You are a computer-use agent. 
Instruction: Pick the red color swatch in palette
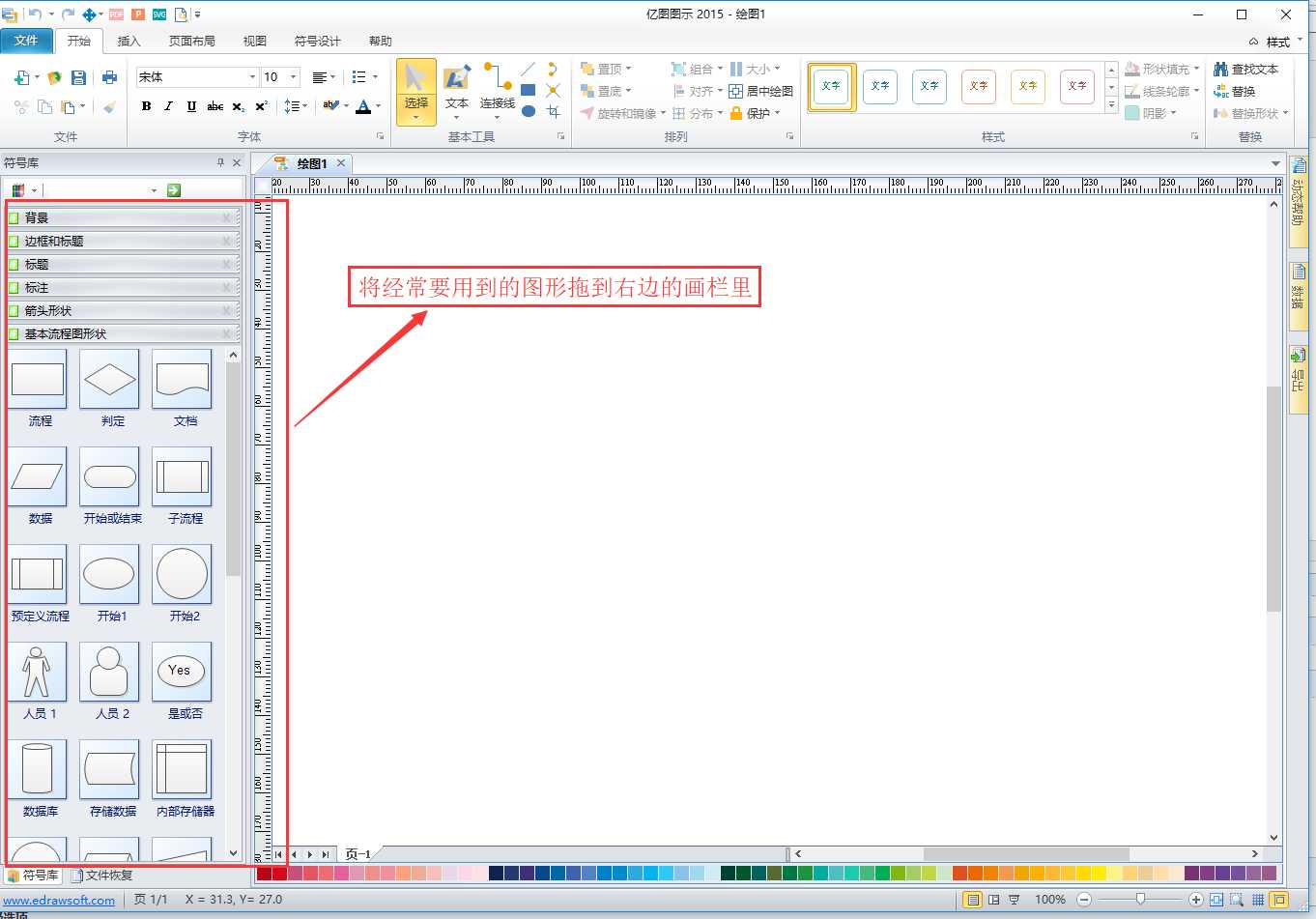pos(279,874)
